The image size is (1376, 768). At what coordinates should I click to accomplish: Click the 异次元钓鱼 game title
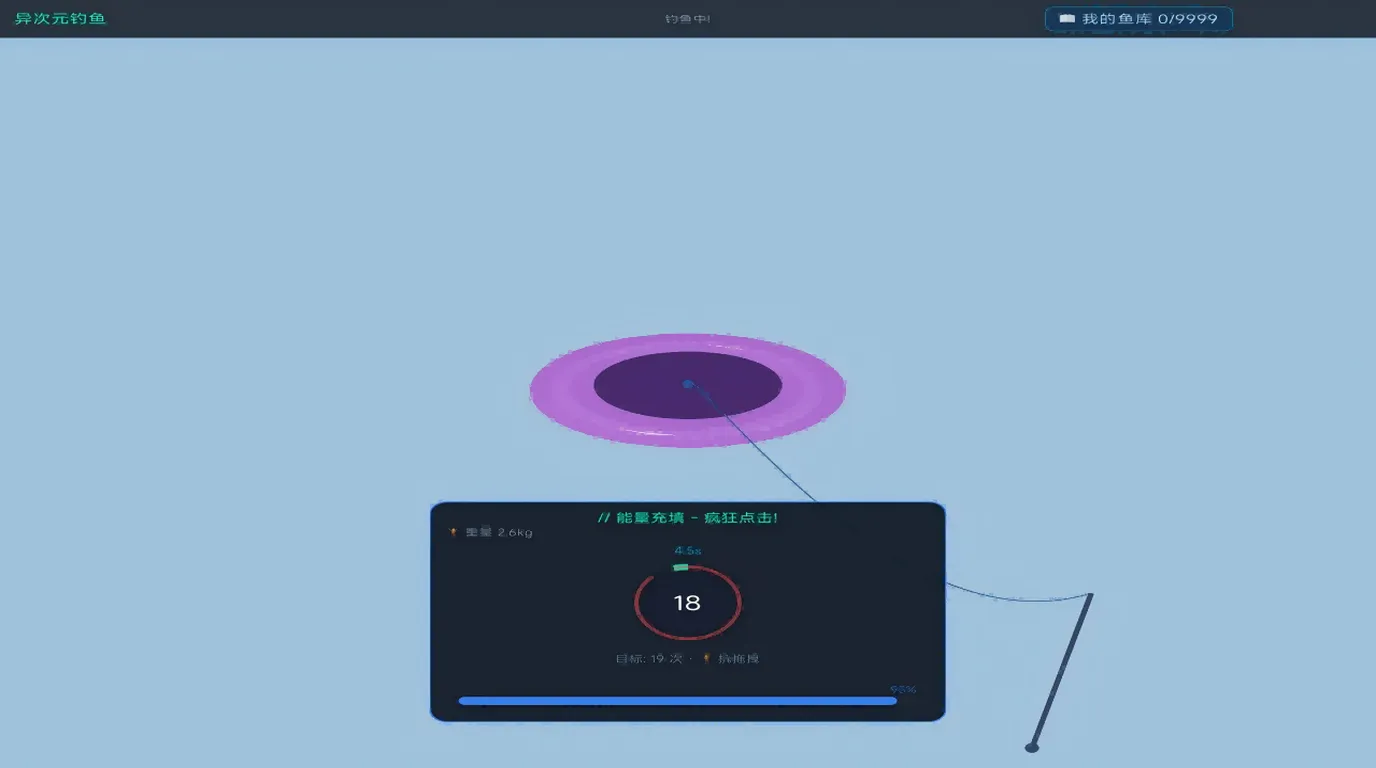[x=60, y=19]
